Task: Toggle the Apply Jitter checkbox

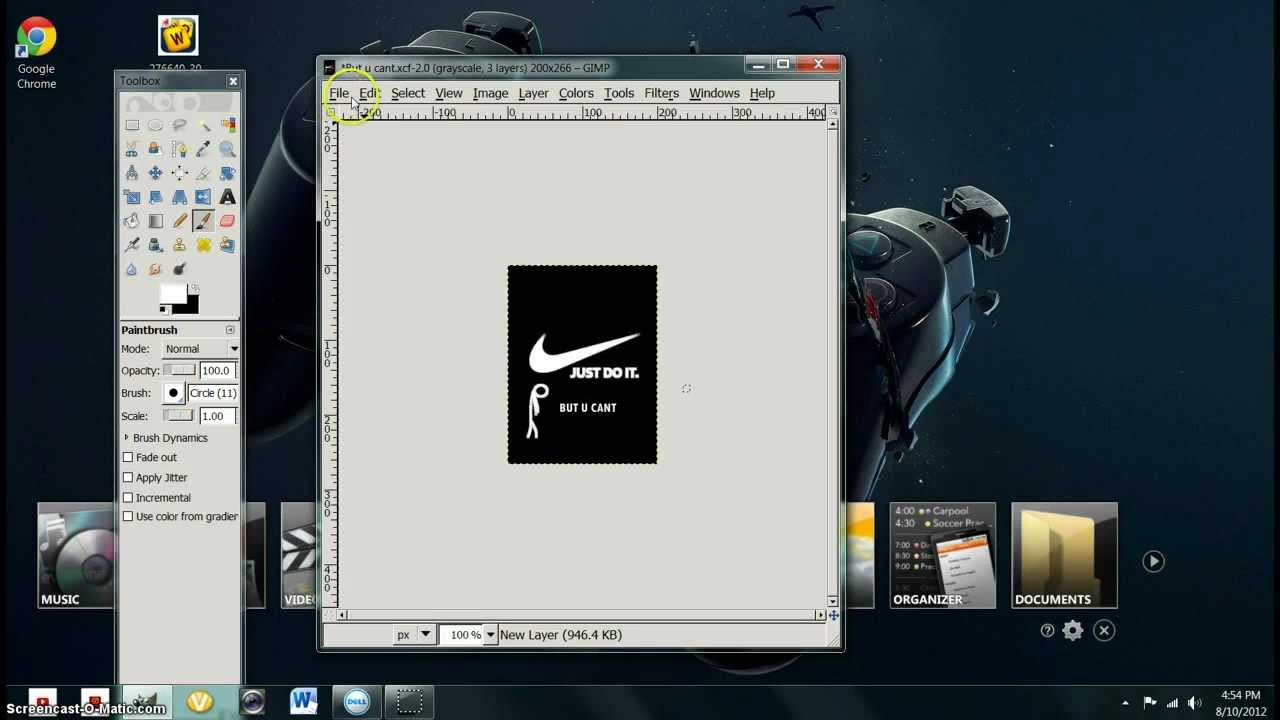Action: (128, 477)
